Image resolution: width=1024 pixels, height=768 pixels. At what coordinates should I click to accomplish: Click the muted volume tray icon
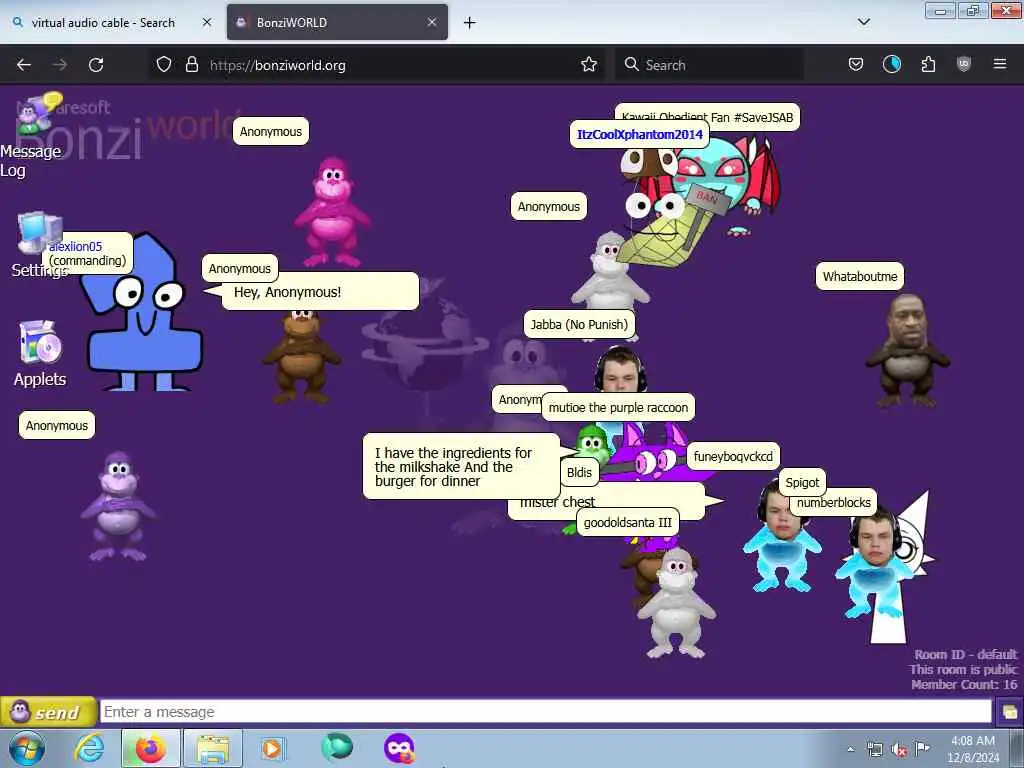click(899, 750)
